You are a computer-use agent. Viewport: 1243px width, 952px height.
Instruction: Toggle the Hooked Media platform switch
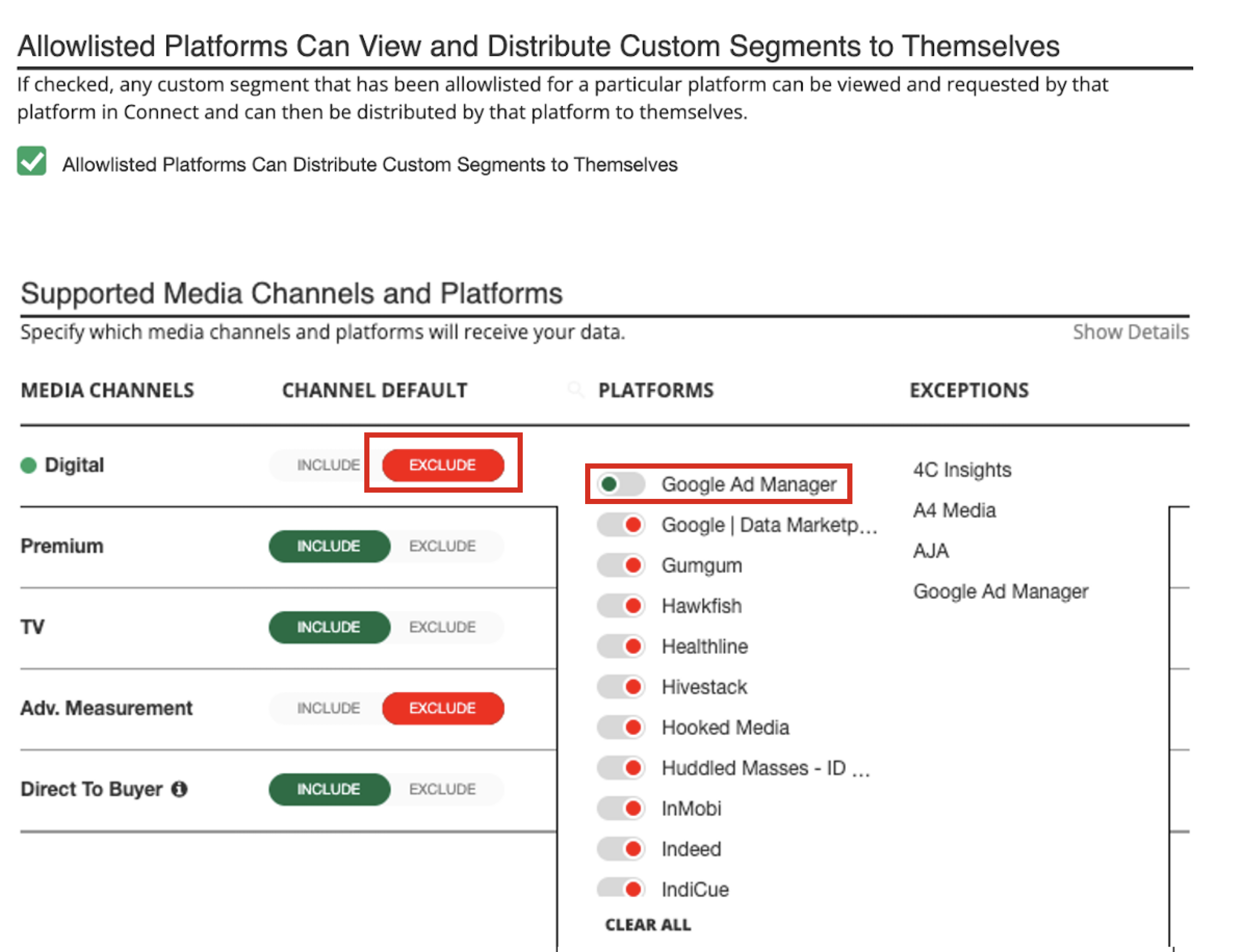point(621,728)
